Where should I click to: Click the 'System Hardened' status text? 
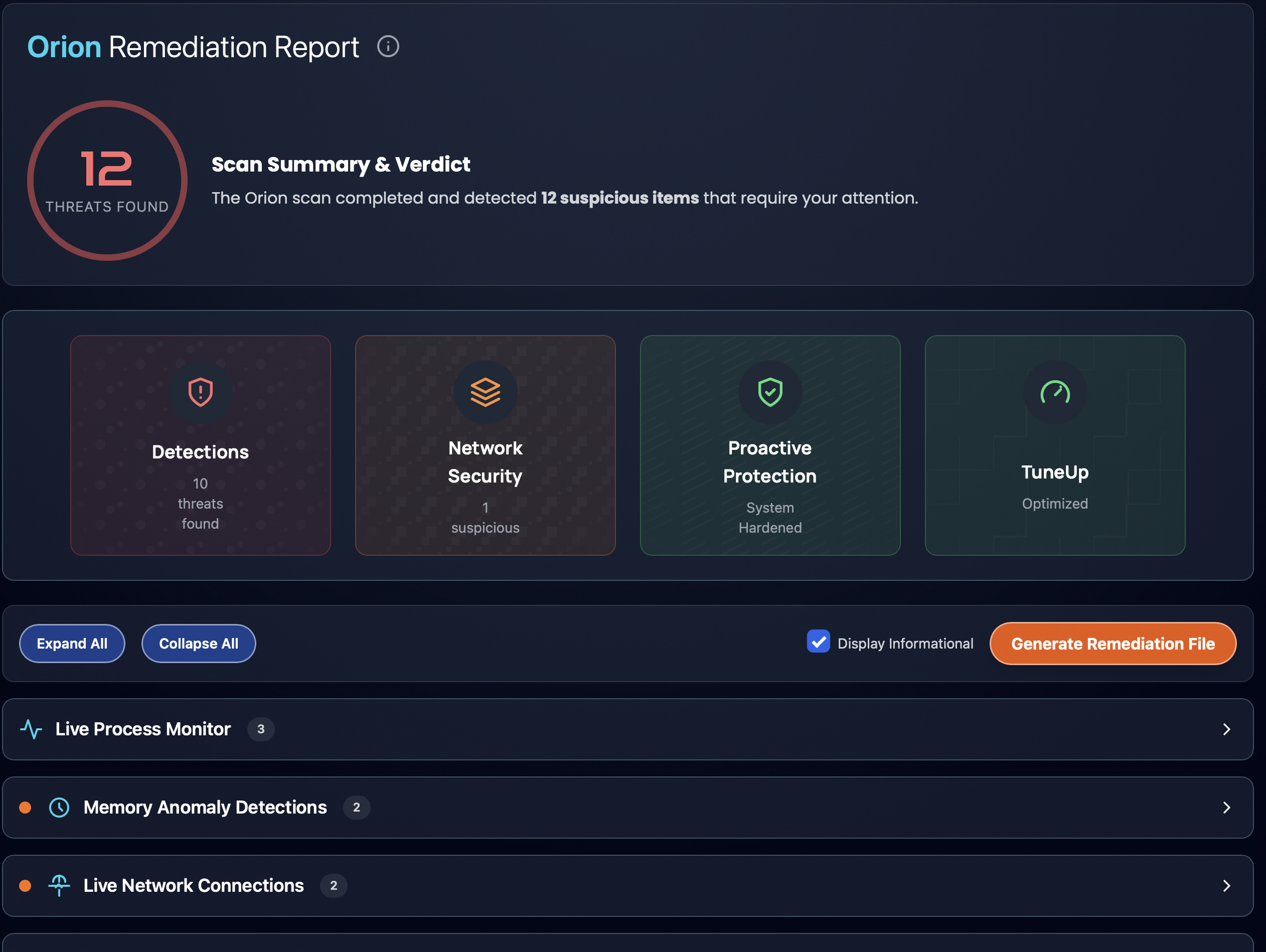770,518
